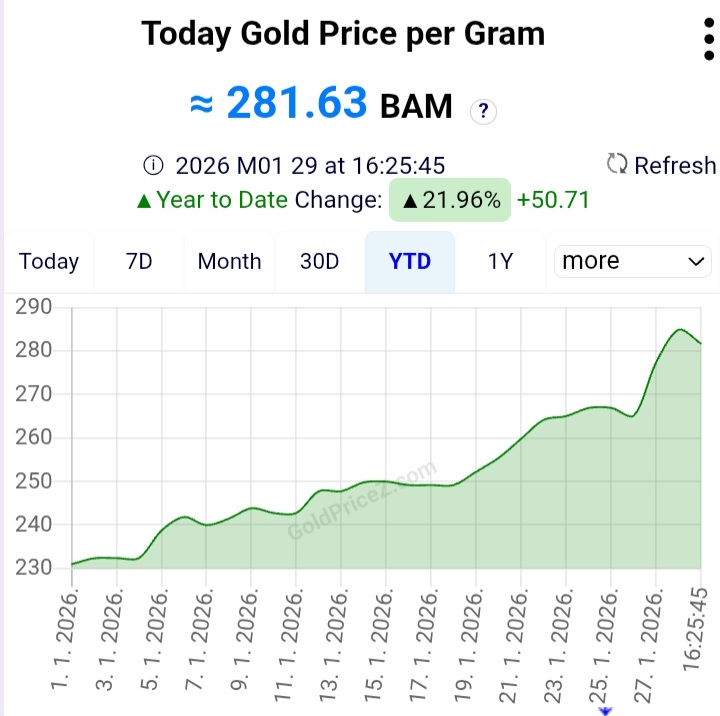720x716 pixels.
Task: Click the green up-triangle before Year to Date
Action: [x=144, y=201]
